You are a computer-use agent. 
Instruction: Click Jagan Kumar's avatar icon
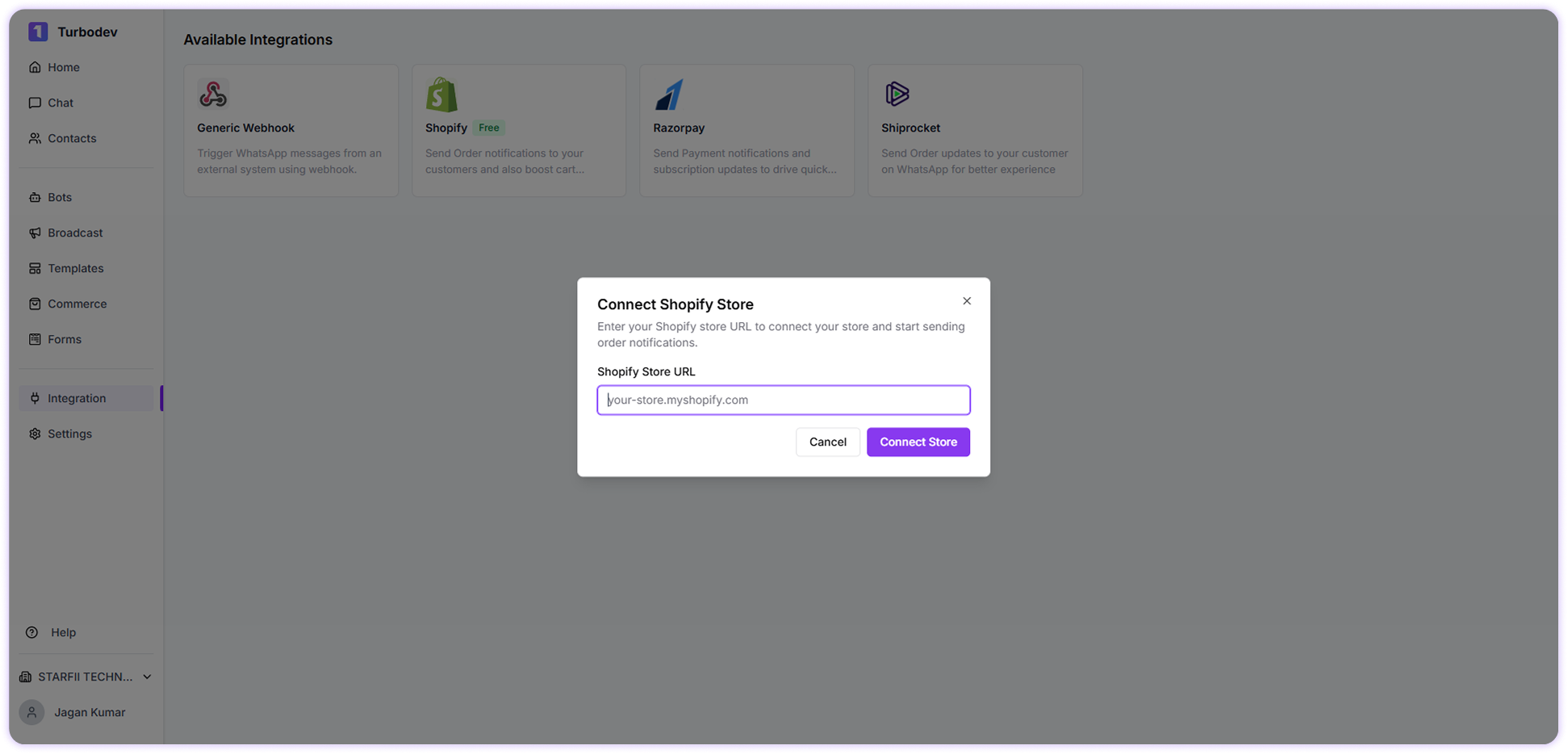pyautogui.click(x=31, y=712)
